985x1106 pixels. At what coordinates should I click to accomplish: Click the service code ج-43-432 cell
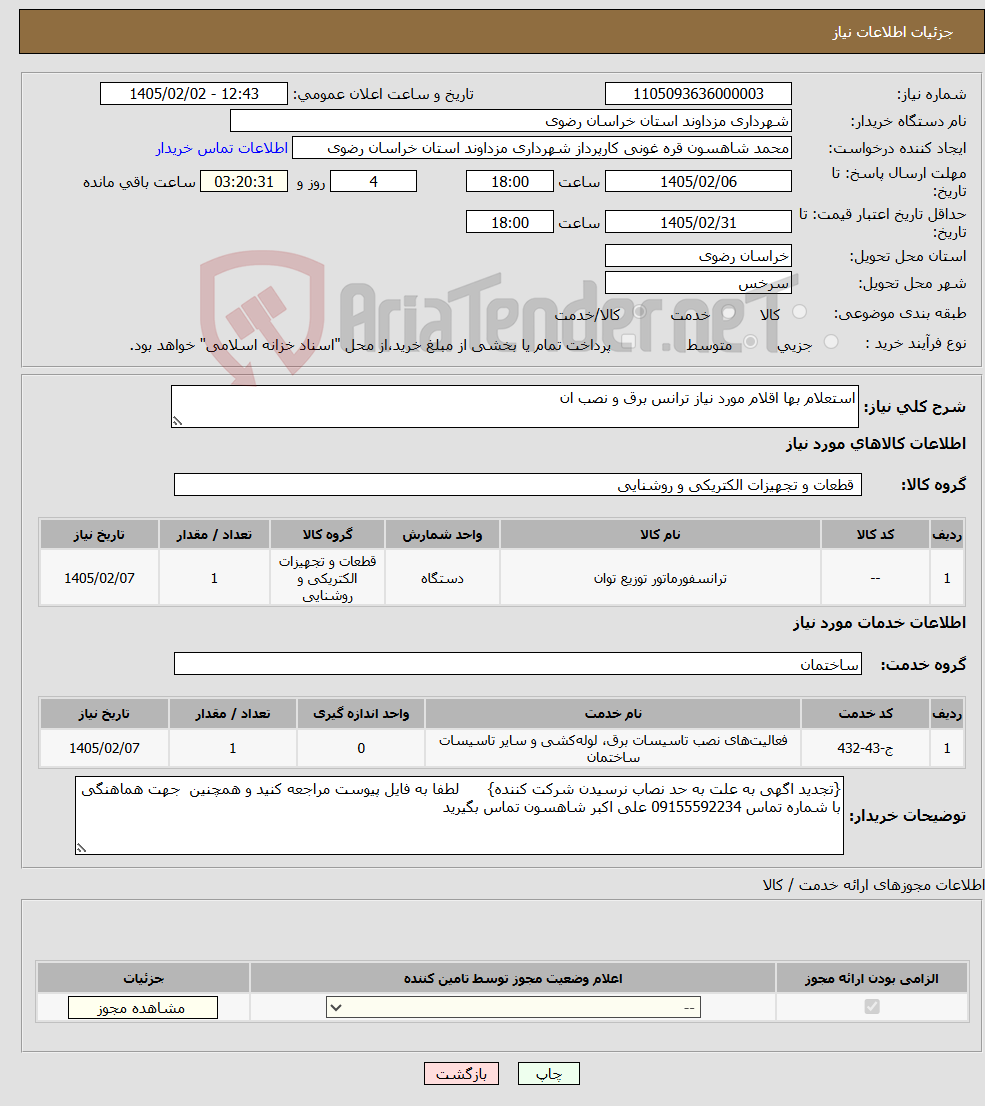[865, 748]
